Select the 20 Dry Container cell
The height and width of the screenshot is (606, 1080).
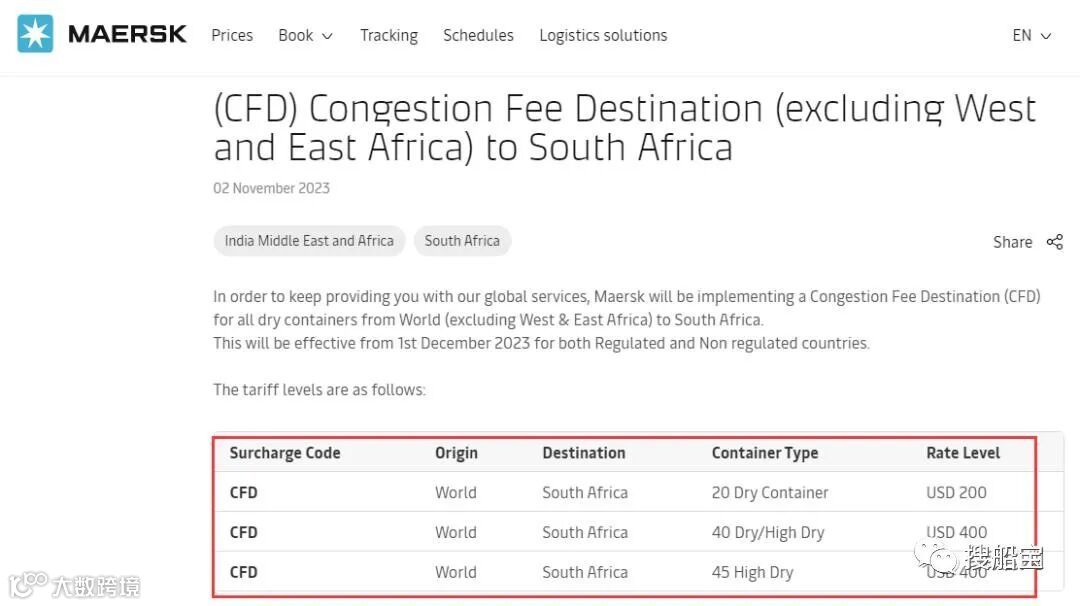point(770,493)
